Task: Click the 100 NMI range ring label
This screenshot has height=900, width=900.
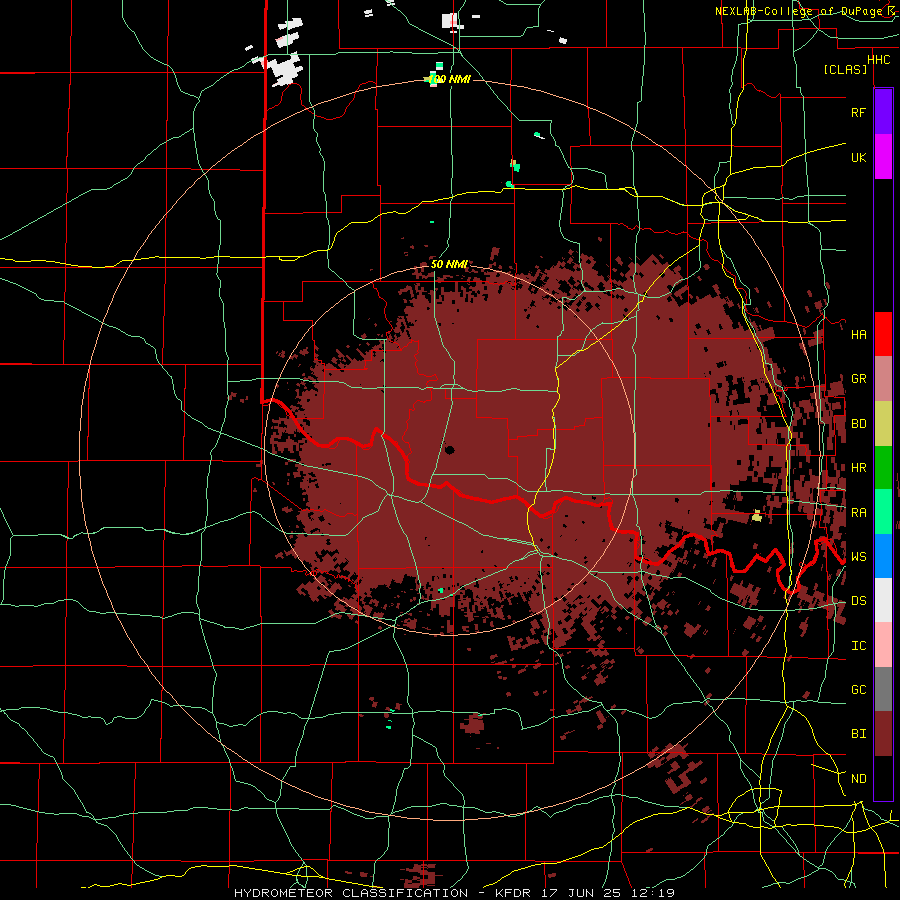Action: coord(449,79)
